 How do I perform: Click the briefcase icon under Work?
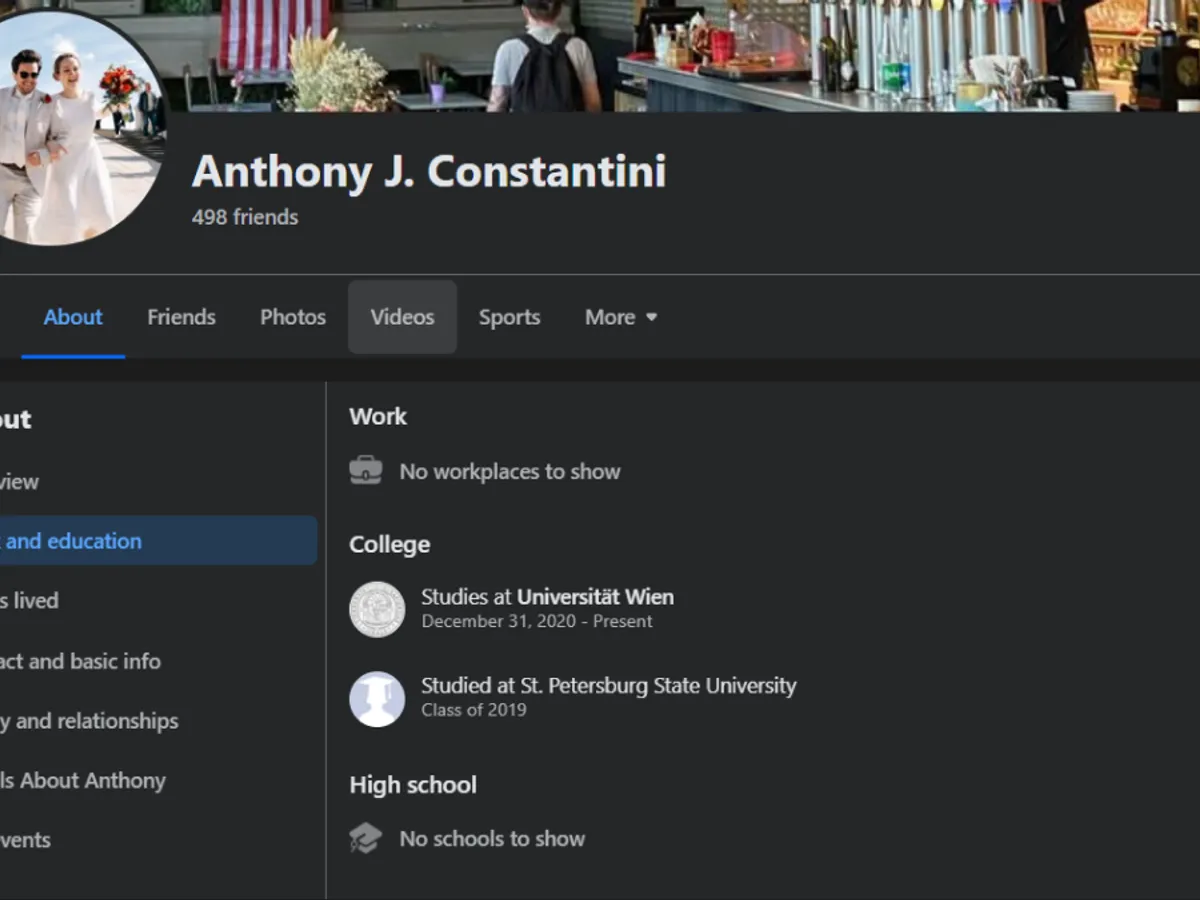point(366,471)
